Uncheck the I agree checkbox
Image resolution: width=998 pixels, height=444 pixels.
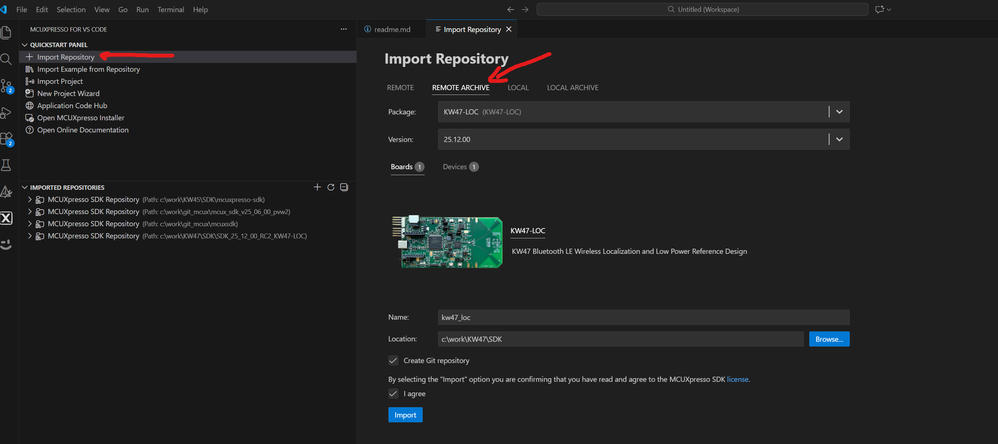pyautogui.click(x=394, y=394)
